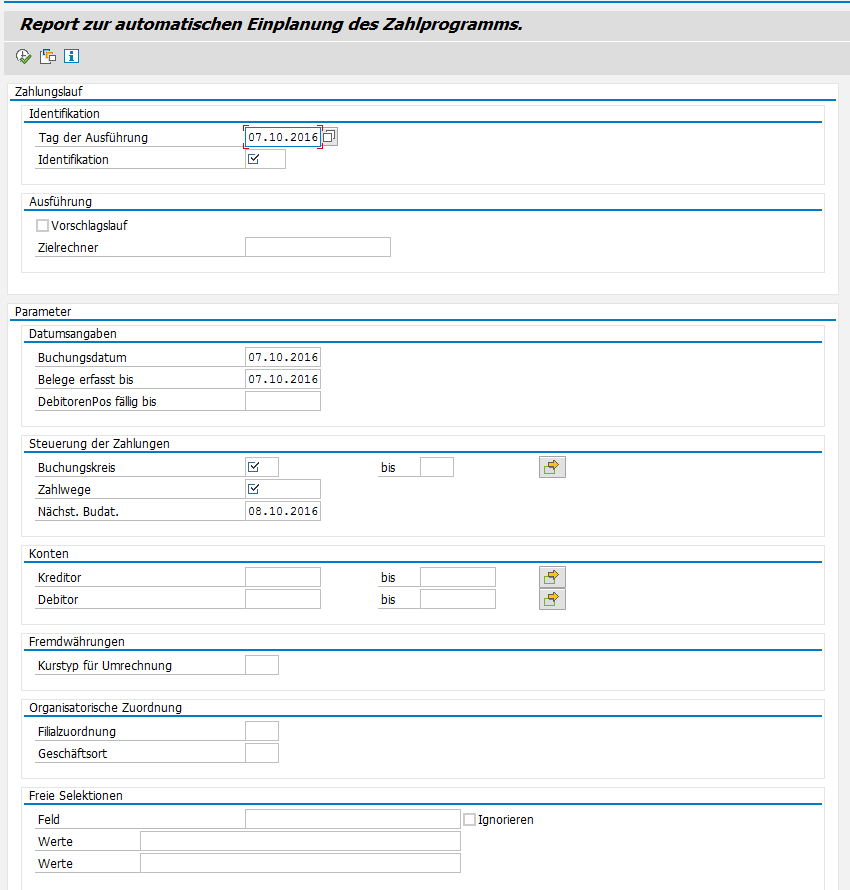Open value help beside Tag der Ausführung

point(330,137)
